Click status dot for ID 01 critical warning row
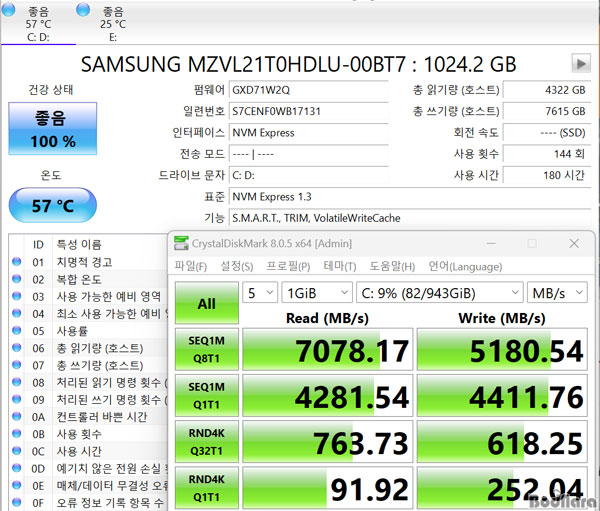Image resolution: width=600 pixels, height=511 pixels. (x=16, y=262)
